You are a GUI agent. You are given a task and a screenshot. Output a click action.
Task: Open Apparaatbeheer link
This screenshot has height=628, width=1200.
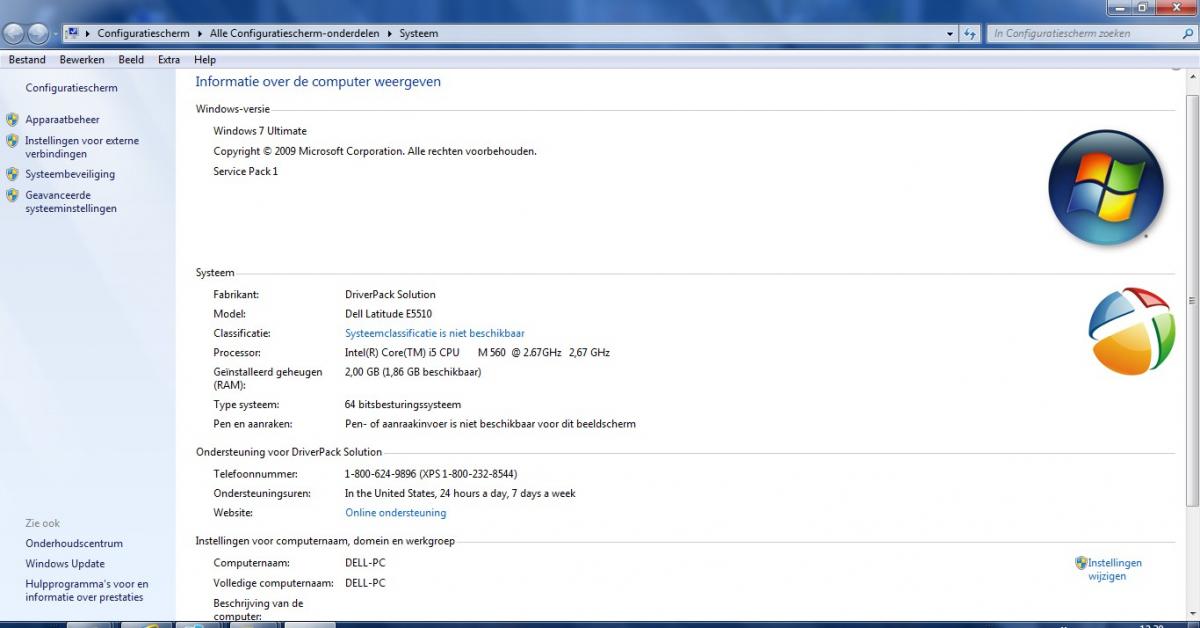coord(62,119)
